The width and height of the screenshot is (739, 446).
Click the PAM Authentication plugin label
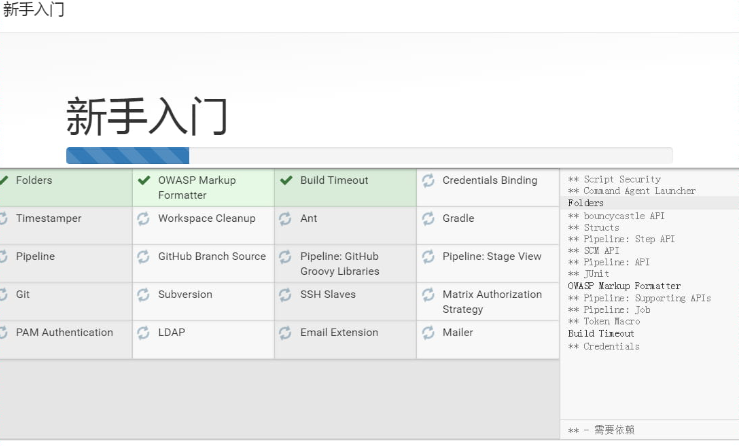[65, 332]
